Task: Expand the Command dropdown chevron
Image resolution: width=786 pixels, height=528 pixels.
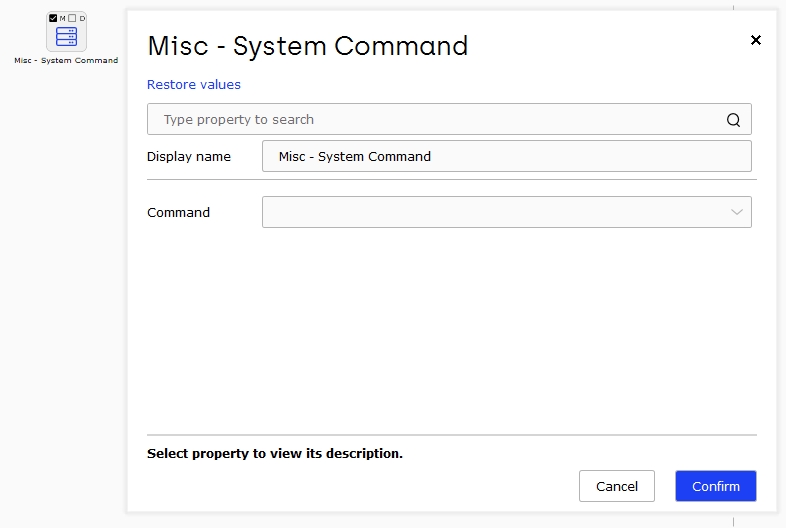Action: tap(736, 212)
